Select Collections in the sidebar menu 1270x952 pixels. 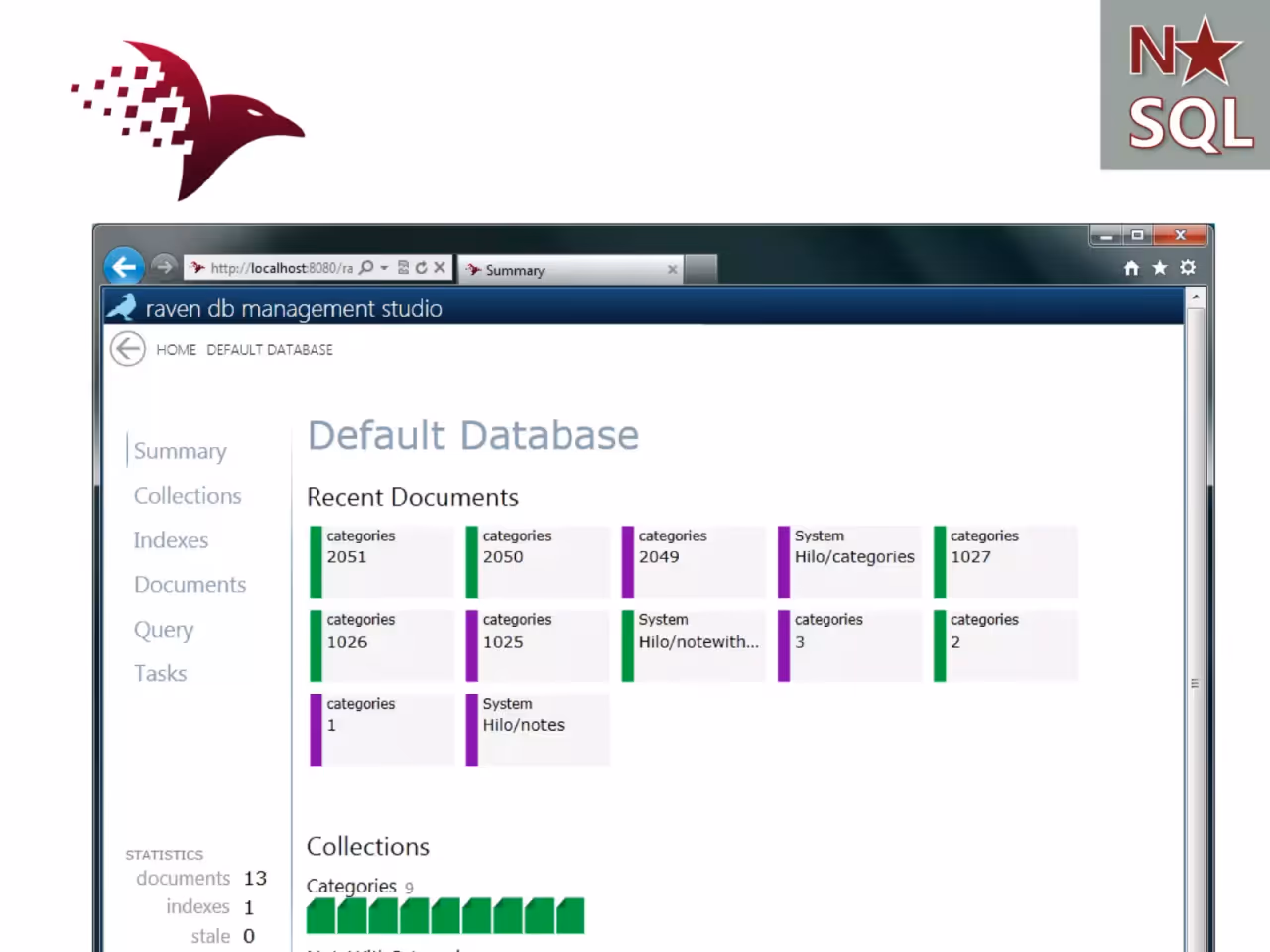pyautogui.click(x=188, y=496)
